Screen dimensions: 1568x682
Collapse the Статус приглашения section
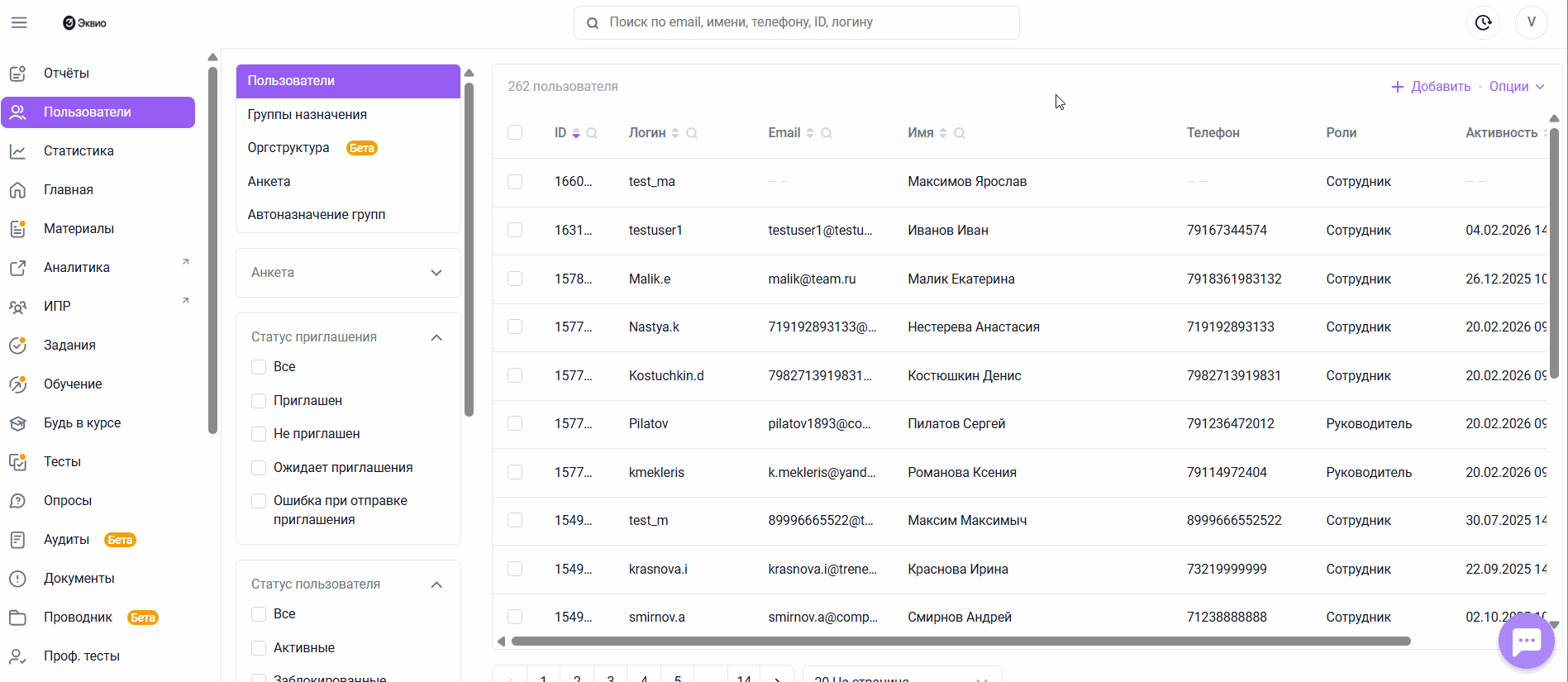436,337
